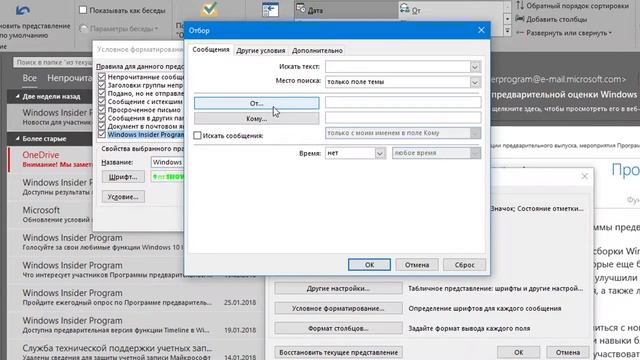Click the Кому... button
This screenshot has width=640, height=360.
256,119
